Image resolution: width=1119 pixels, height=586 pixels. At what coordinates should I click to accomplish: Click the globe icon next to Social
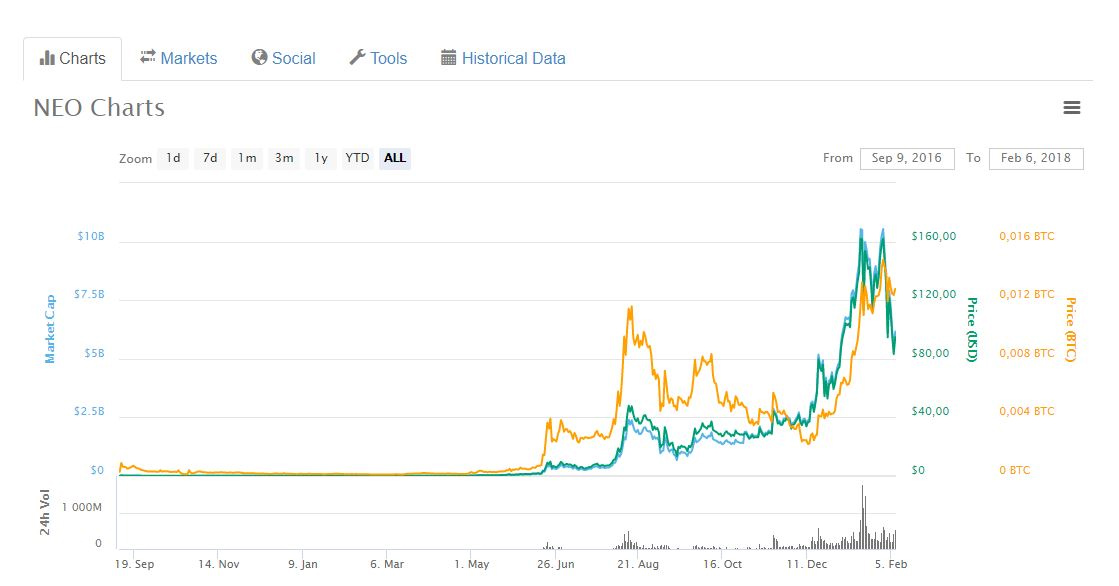click(x=258, y=58)
